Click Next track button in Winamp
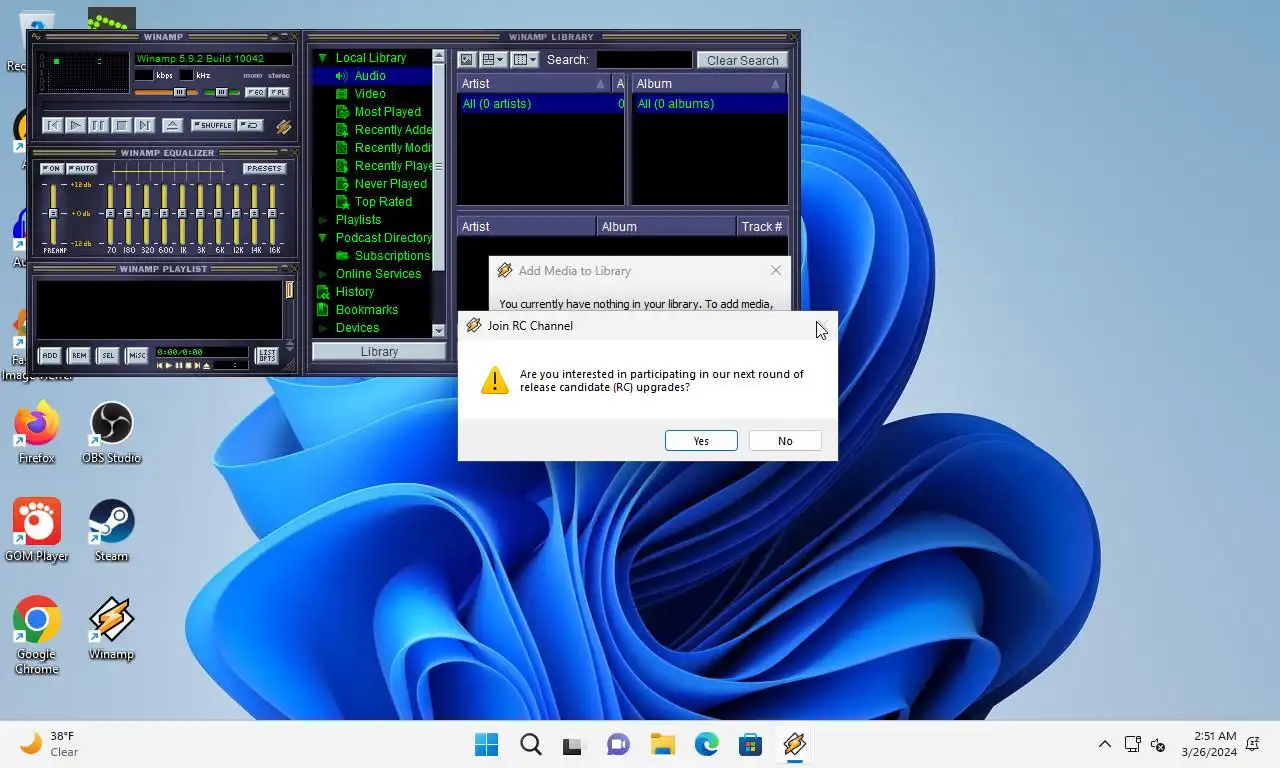The height and width of the screenshot is (768, 1280). click(144, 126)
